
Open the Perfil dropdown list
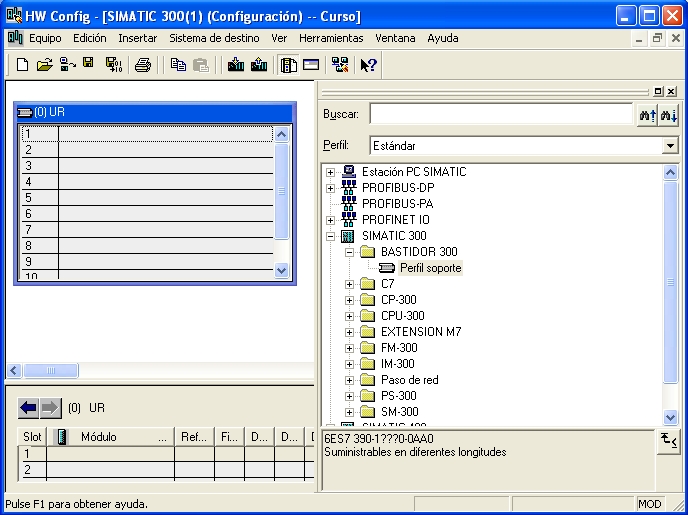click(670, 146)
